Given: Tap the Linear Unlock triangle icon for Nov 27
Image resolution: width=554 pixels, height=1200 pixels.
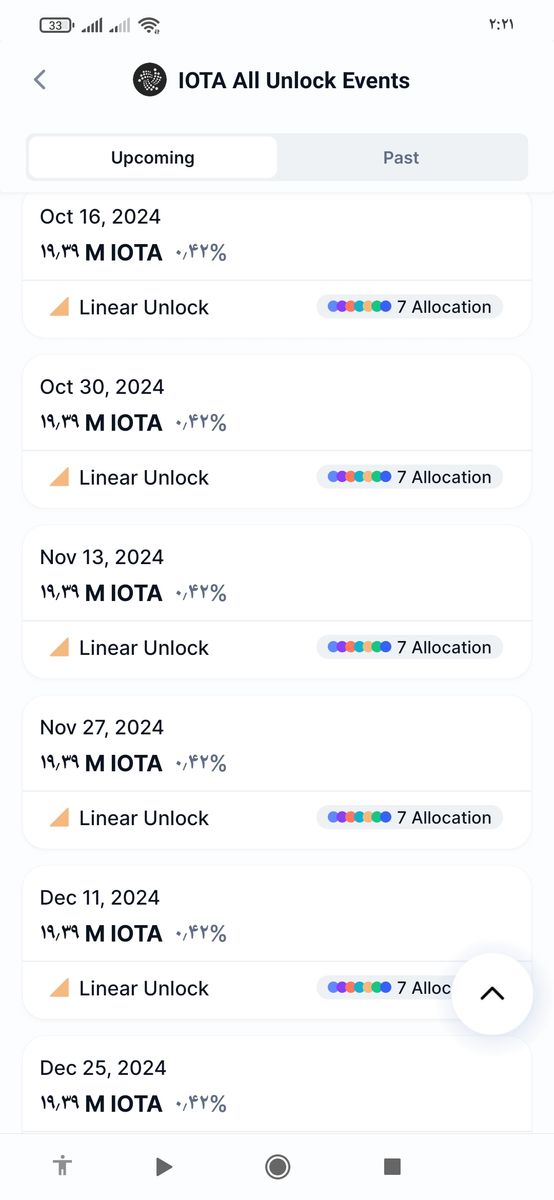Looking at the screenshot, I should tap(59, 818).
